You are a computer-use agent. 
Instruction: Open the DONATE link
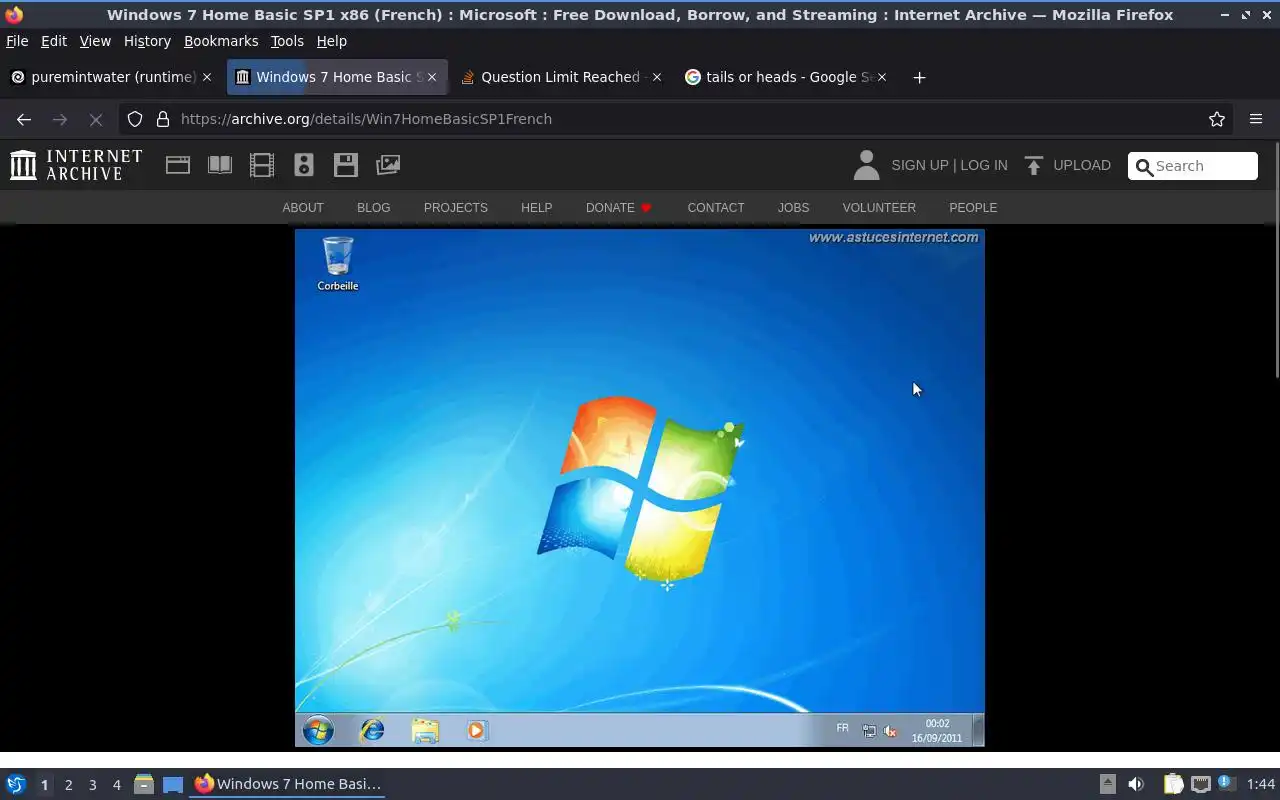tap(618, 208)
